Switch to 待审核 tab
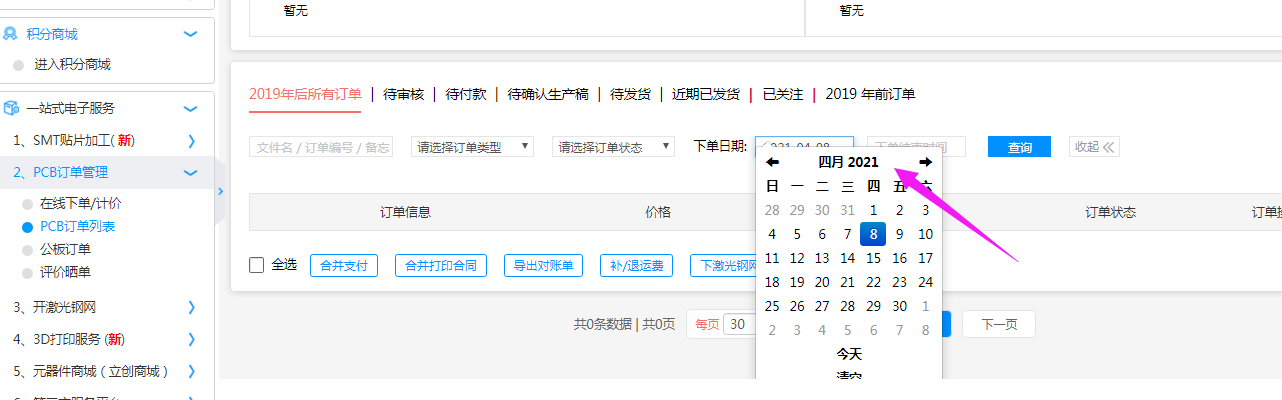This screenshot has width=1282, height=400. coord(403,94)
